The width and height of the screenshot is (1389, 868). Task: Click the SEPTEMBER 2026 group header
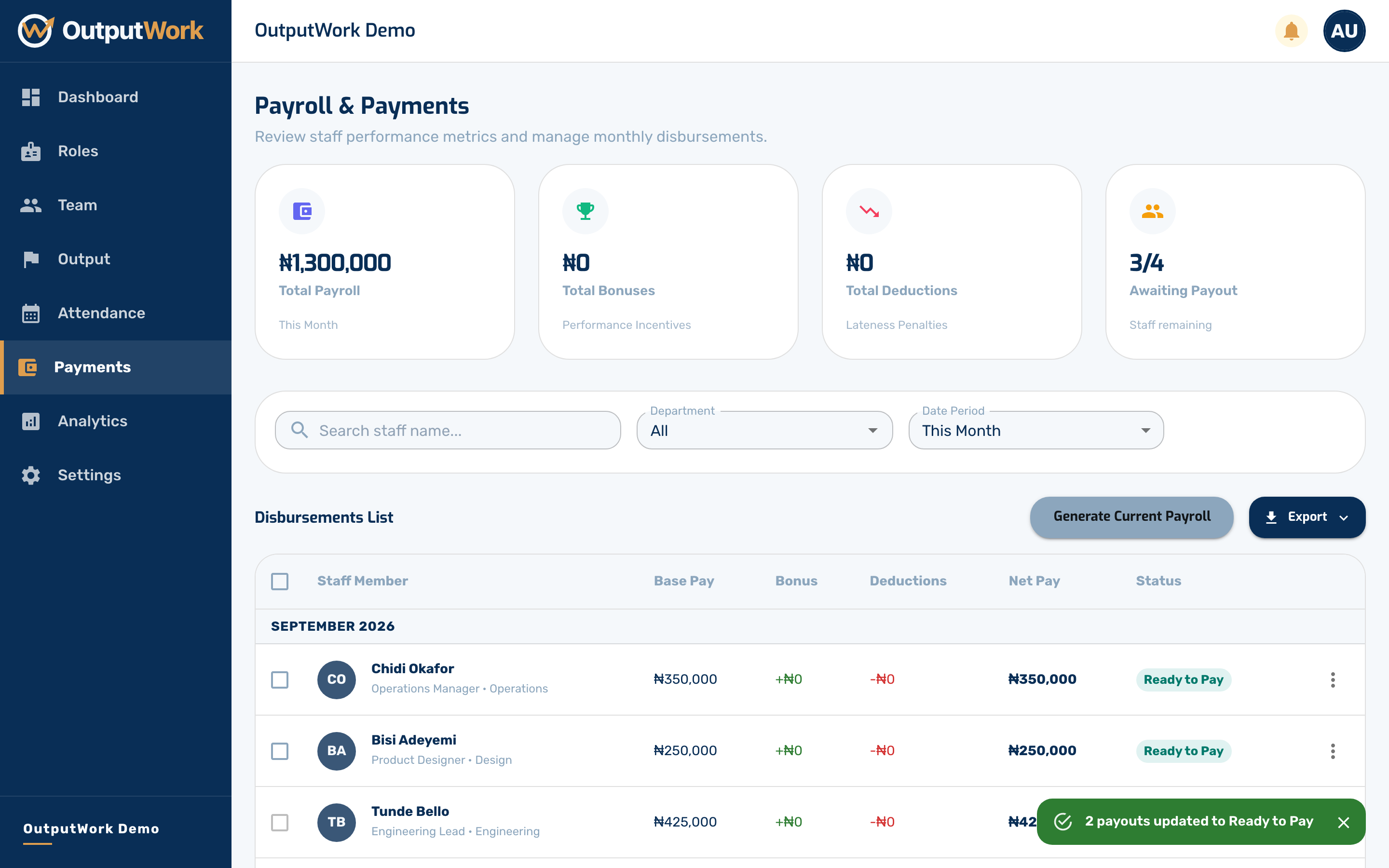810,626
